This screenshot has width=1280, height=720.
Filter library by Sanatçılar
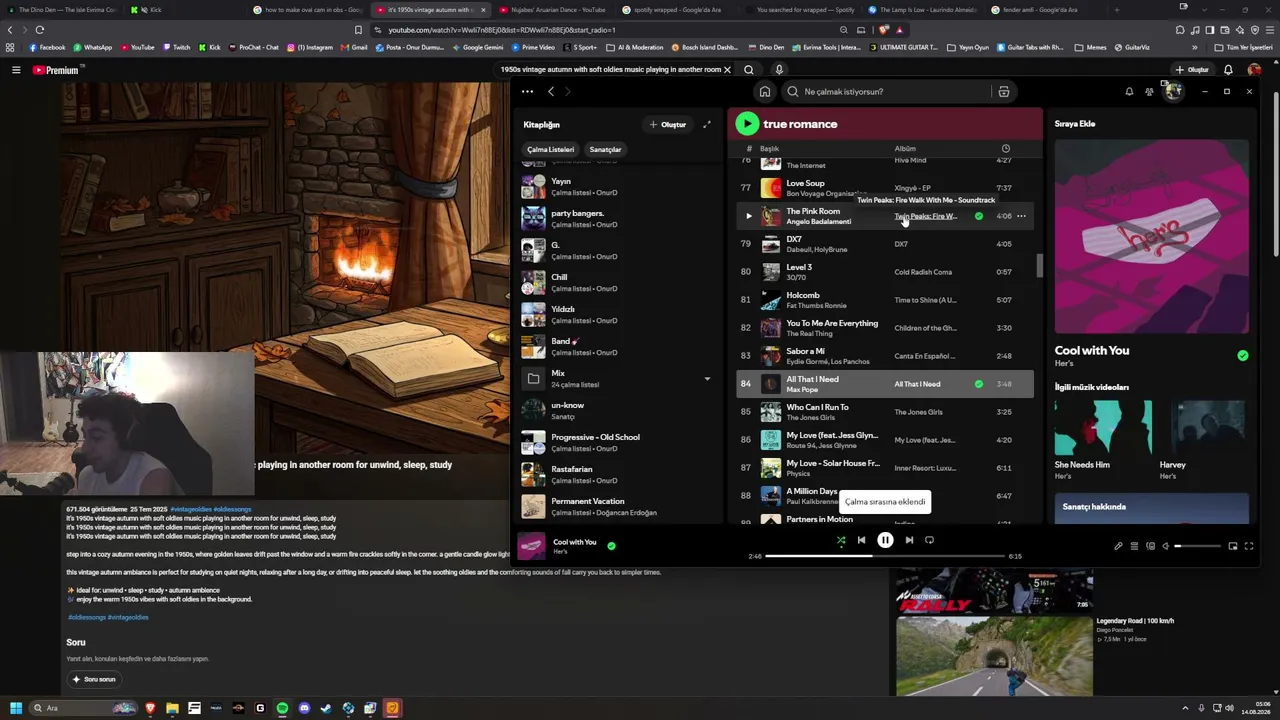tap(605, 149)
